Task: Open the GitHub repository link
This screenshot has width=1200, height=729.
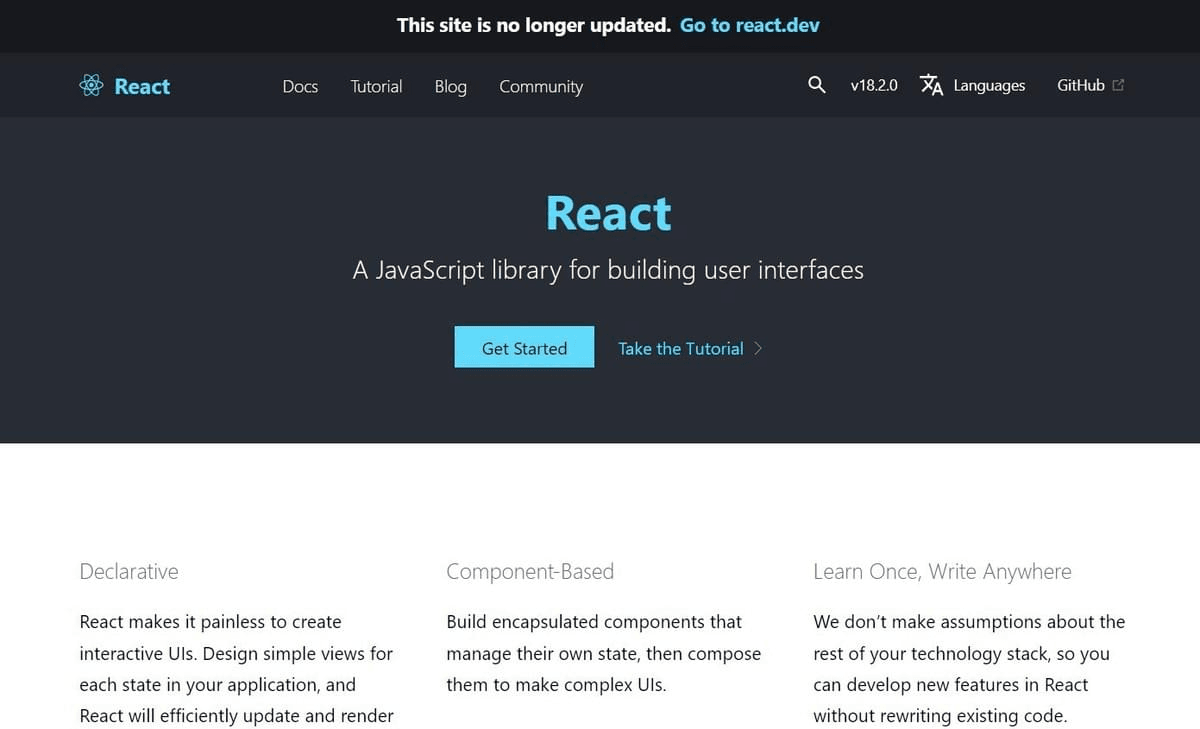Action: [x=1081, y=85]
